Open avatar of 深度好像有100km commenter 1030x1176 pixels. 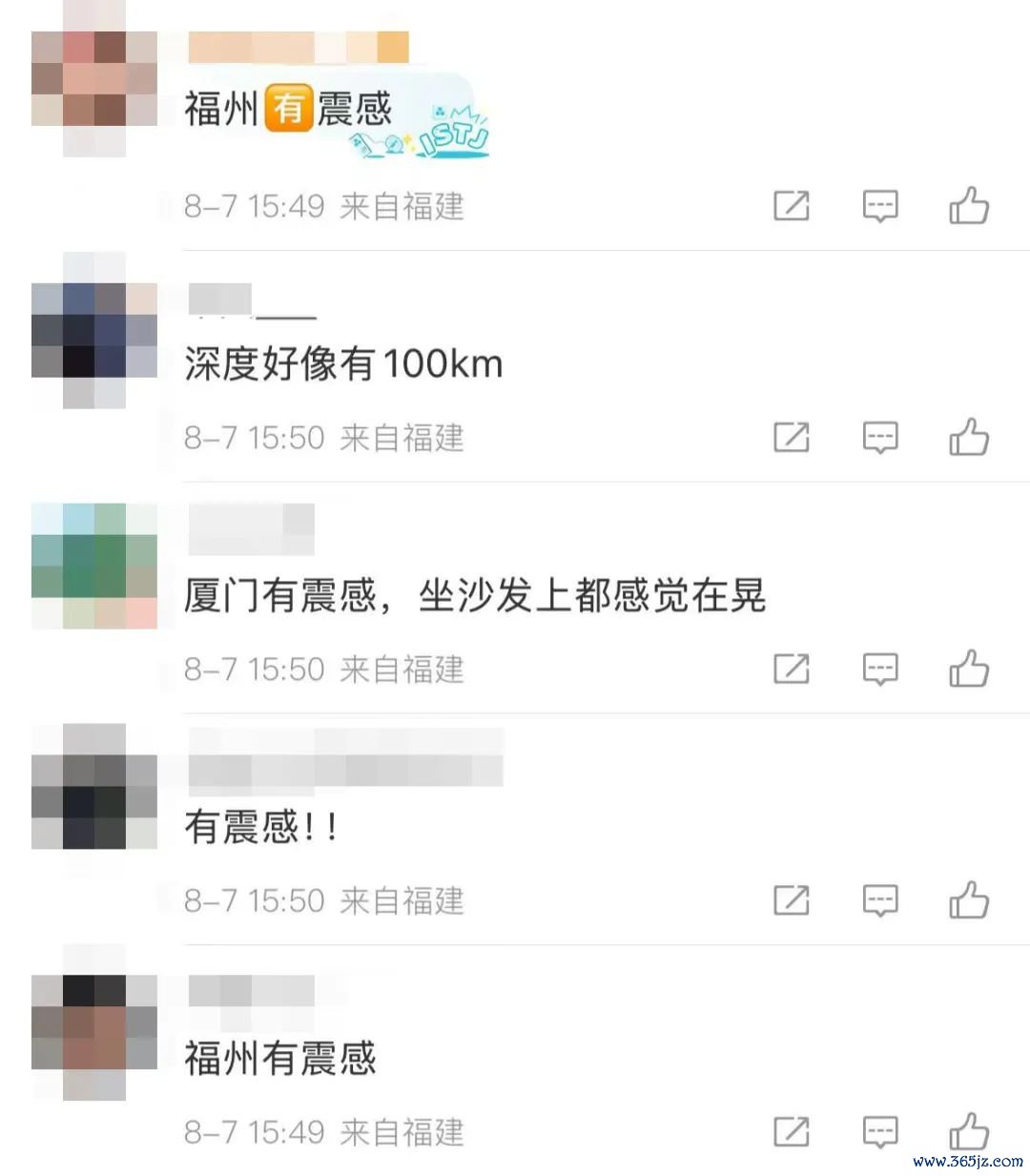[x=94, y=331]
